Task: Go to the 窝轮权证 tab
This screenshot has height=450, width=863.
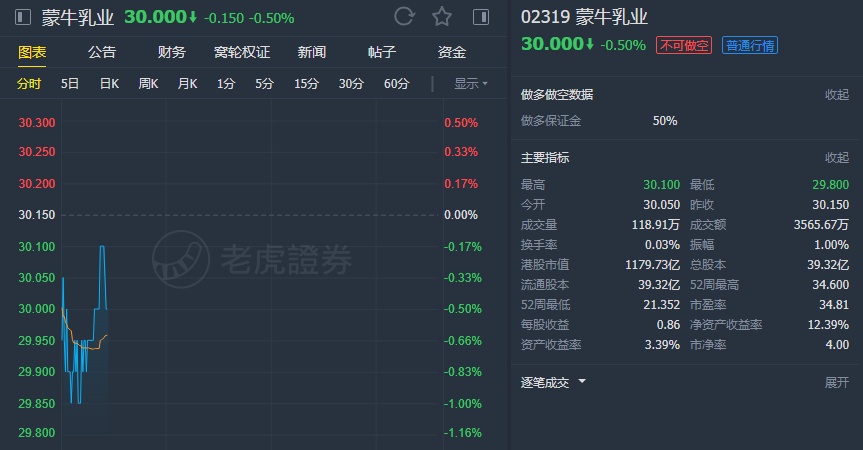Action: 241,52
